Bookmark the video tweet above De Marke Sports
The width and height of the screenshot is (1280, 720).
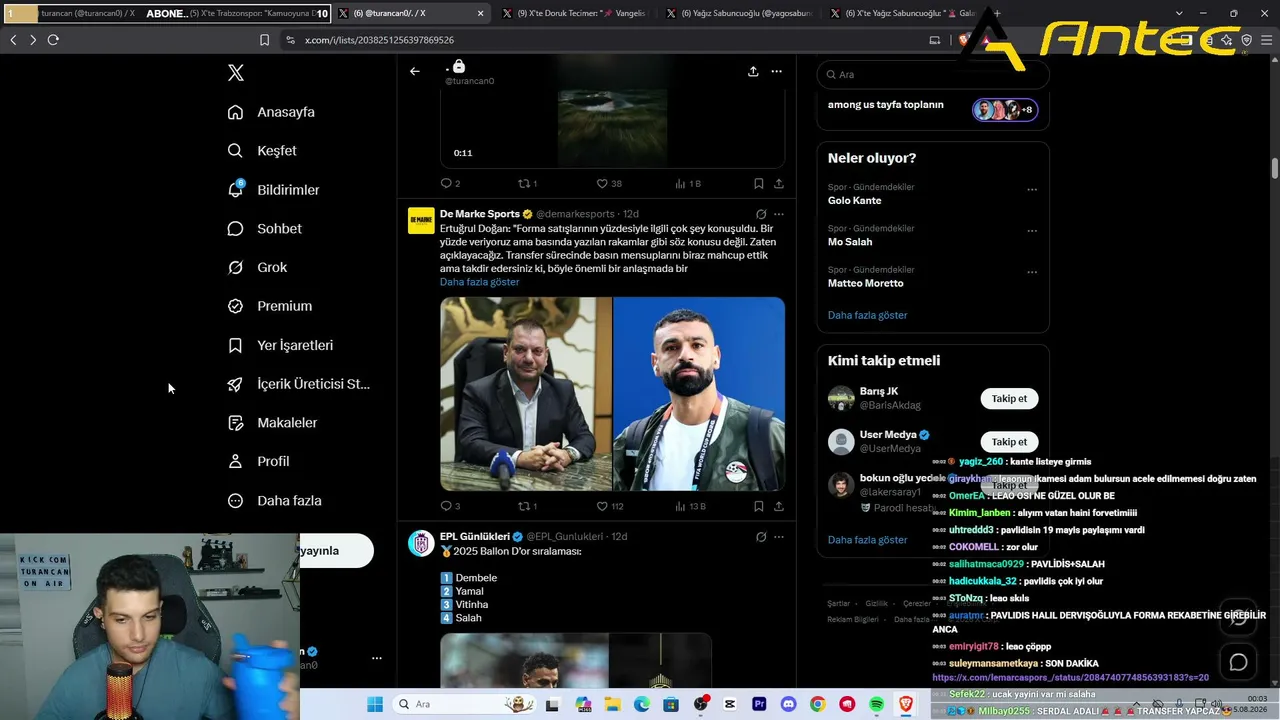click(x=758, y=184)
